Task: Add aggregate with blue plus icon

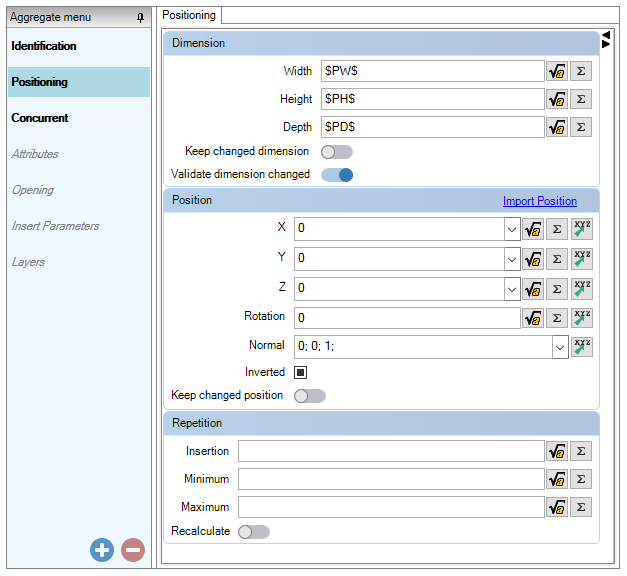Action: [x=102, y=550]
